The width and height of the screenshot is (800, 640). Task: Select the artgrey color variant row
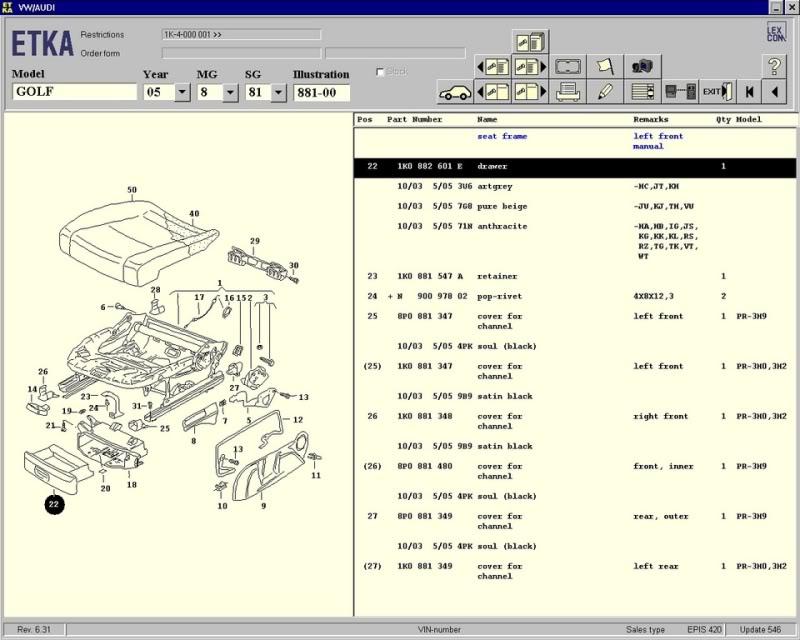(x=575, y=187)
